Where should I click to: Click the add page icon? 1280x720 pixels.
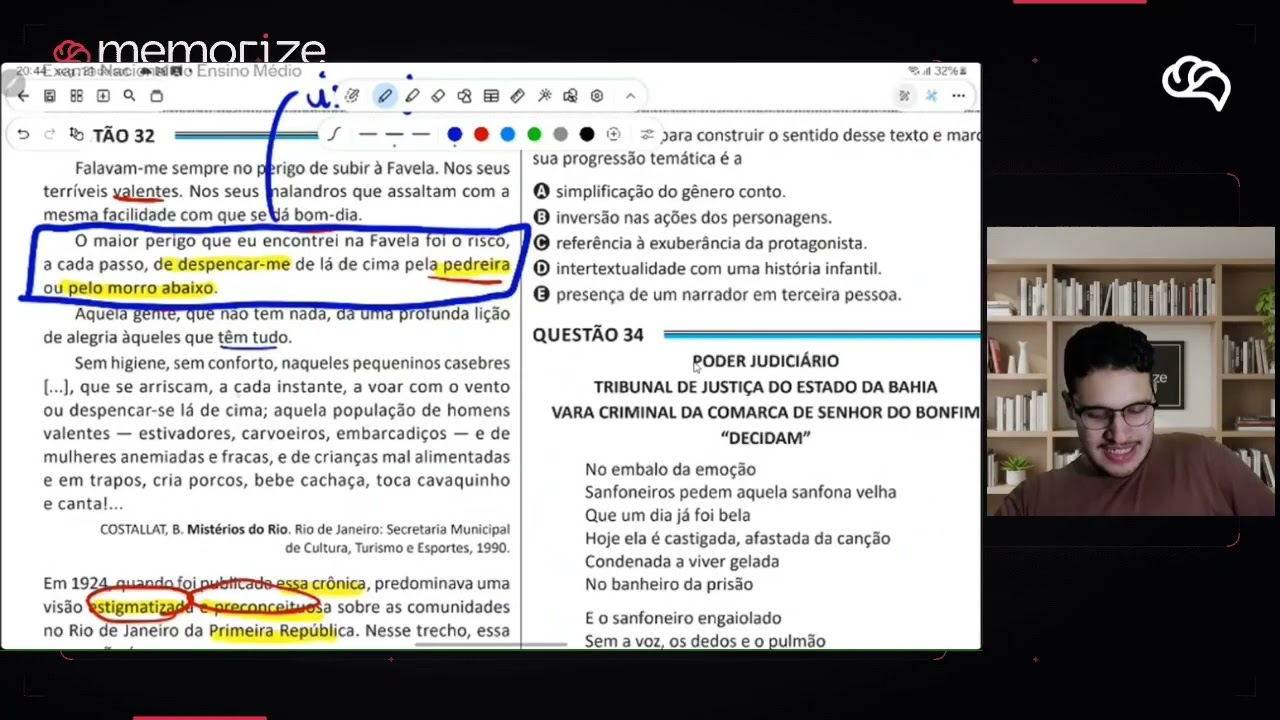(103, 96)
